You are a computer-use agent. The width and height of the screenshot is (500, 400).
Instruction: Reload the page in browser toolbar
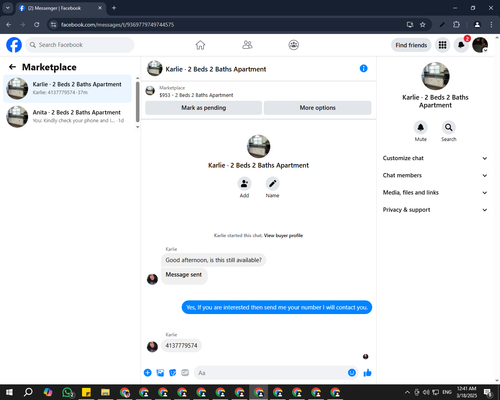pos(37,25)
